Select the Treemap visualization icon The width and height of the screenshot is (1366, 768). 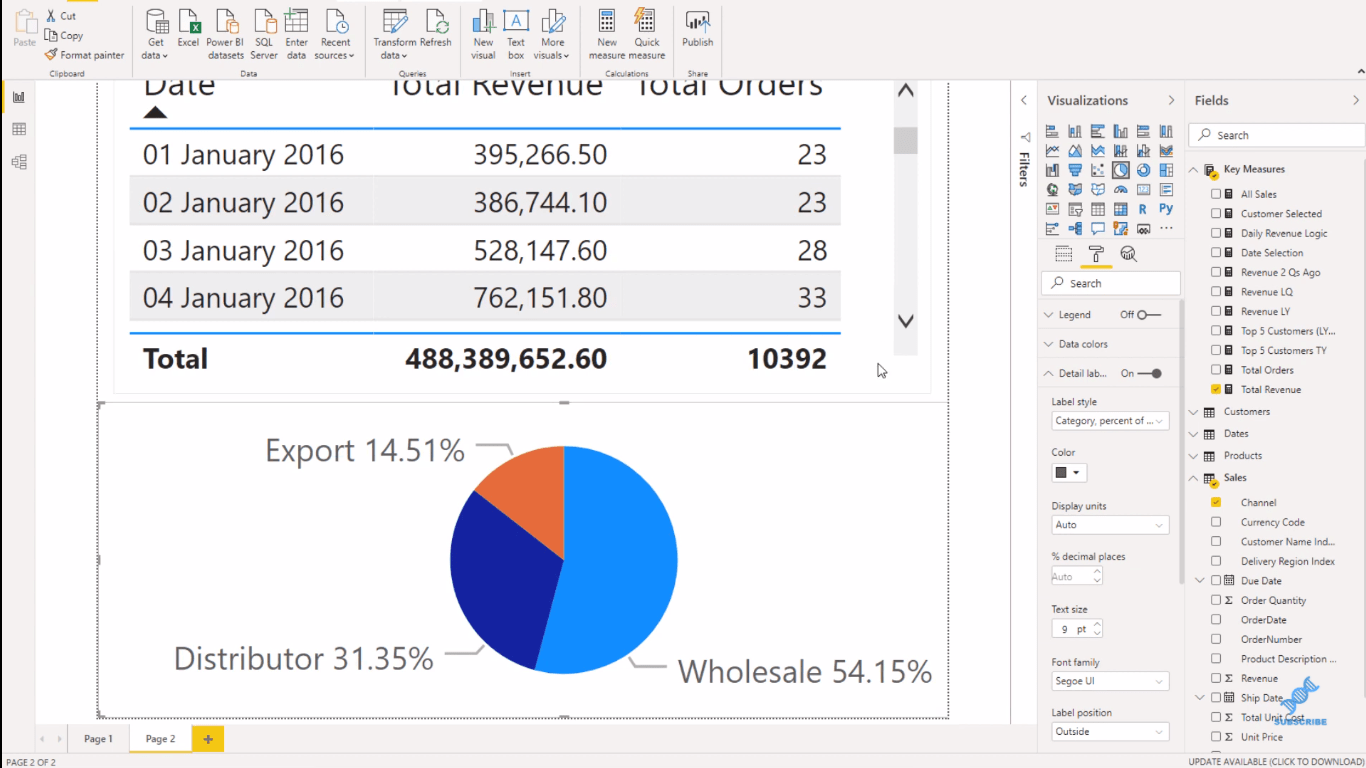(x=1166, y=170)
